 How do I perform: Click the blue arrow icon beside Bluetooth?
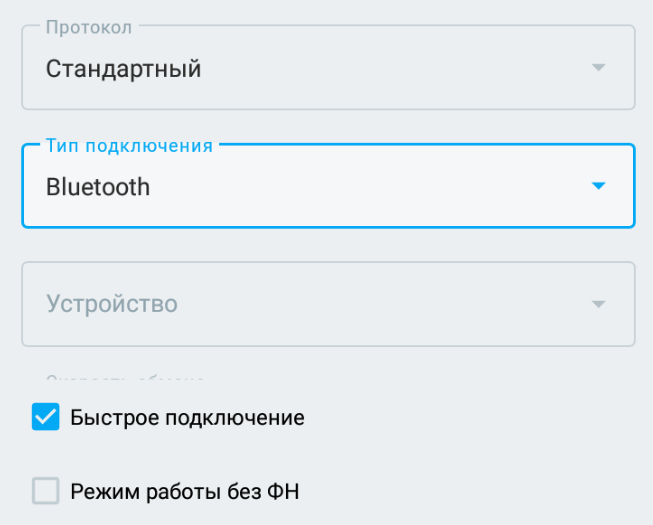pos(598,186)
